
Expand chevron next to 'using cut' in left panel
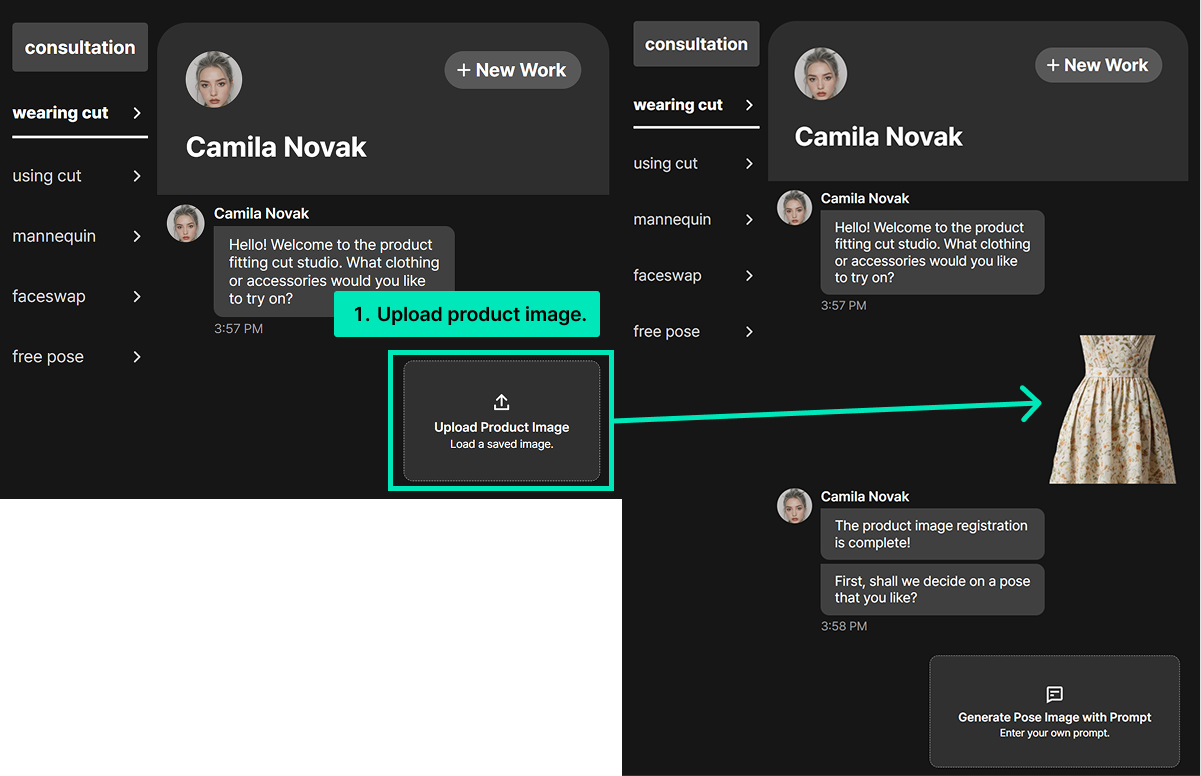[137, 176]
